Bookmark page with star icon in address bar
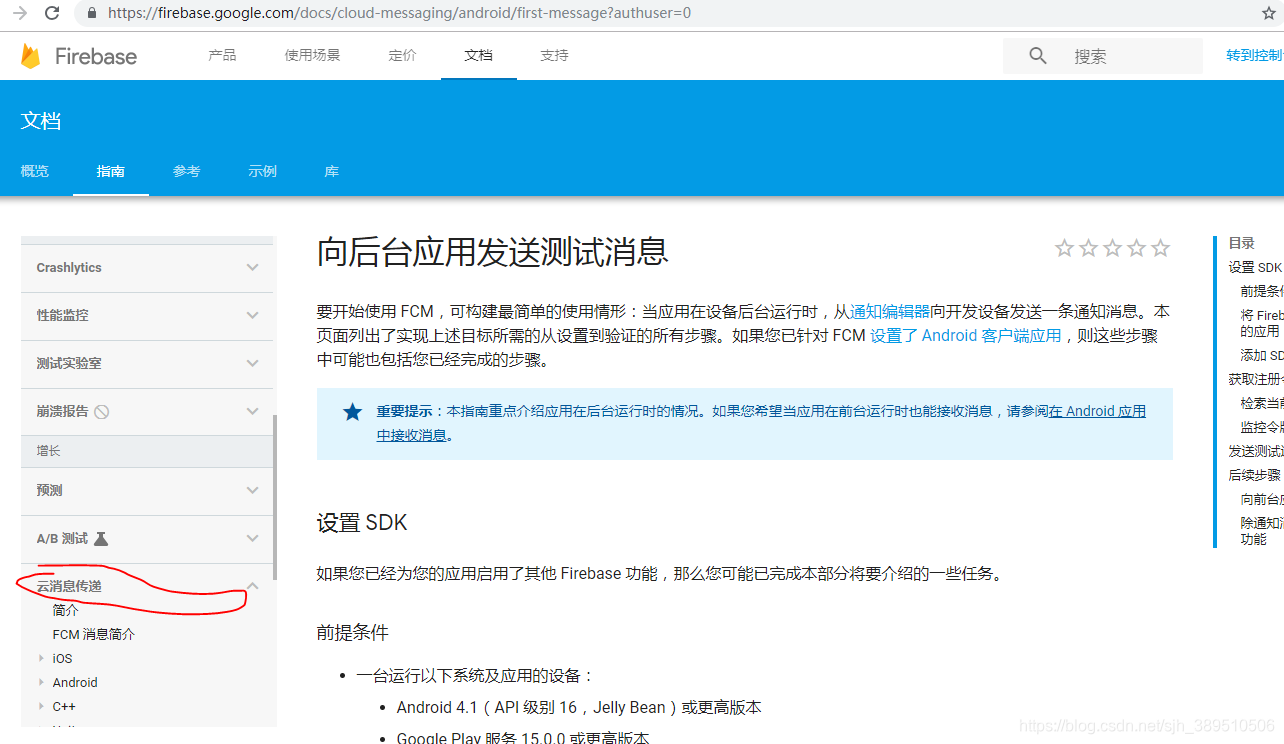This screenshot has width=1284, height=744. (1270, 14)
